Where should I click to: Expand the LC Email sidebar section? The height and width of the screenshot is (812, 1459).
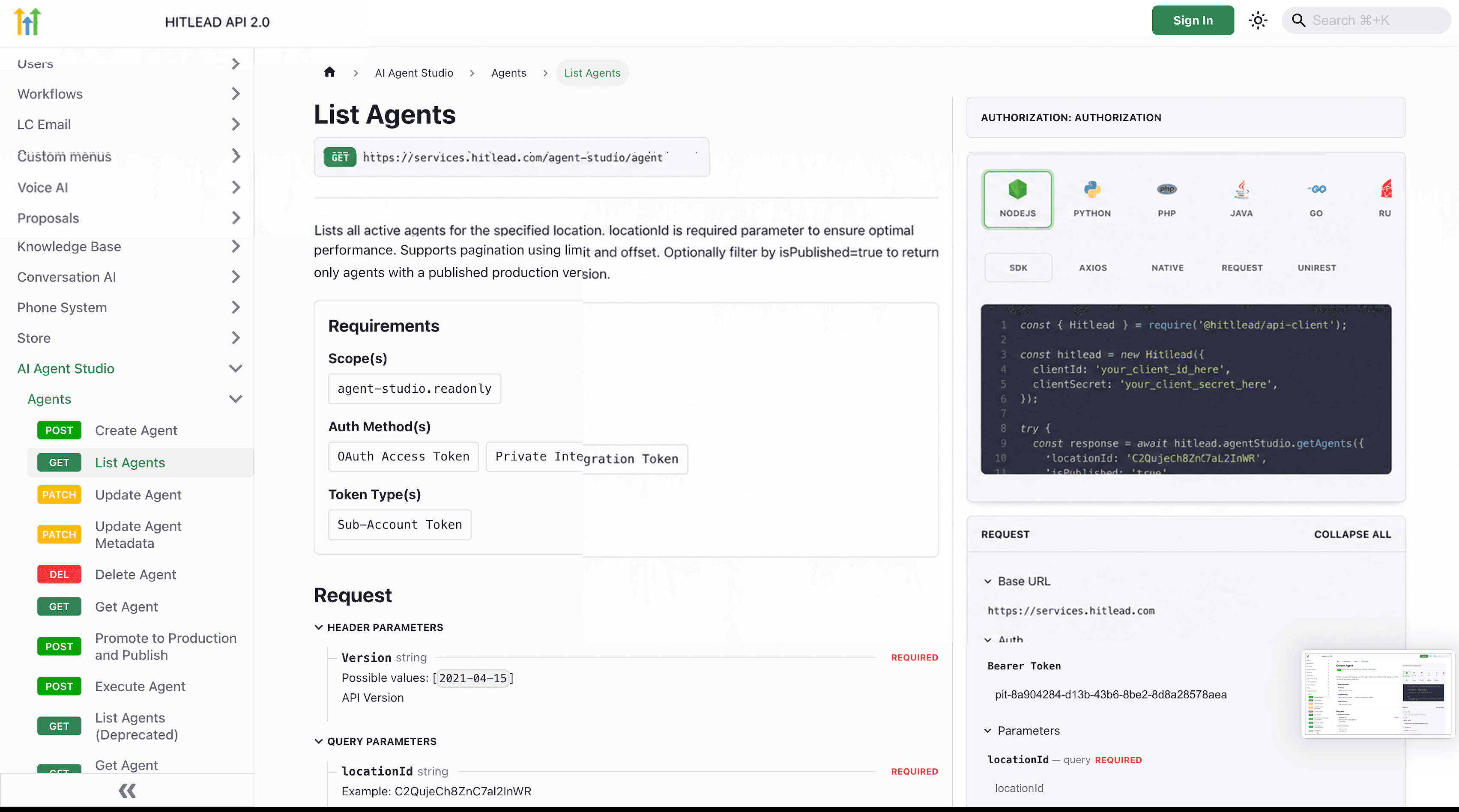236,125
